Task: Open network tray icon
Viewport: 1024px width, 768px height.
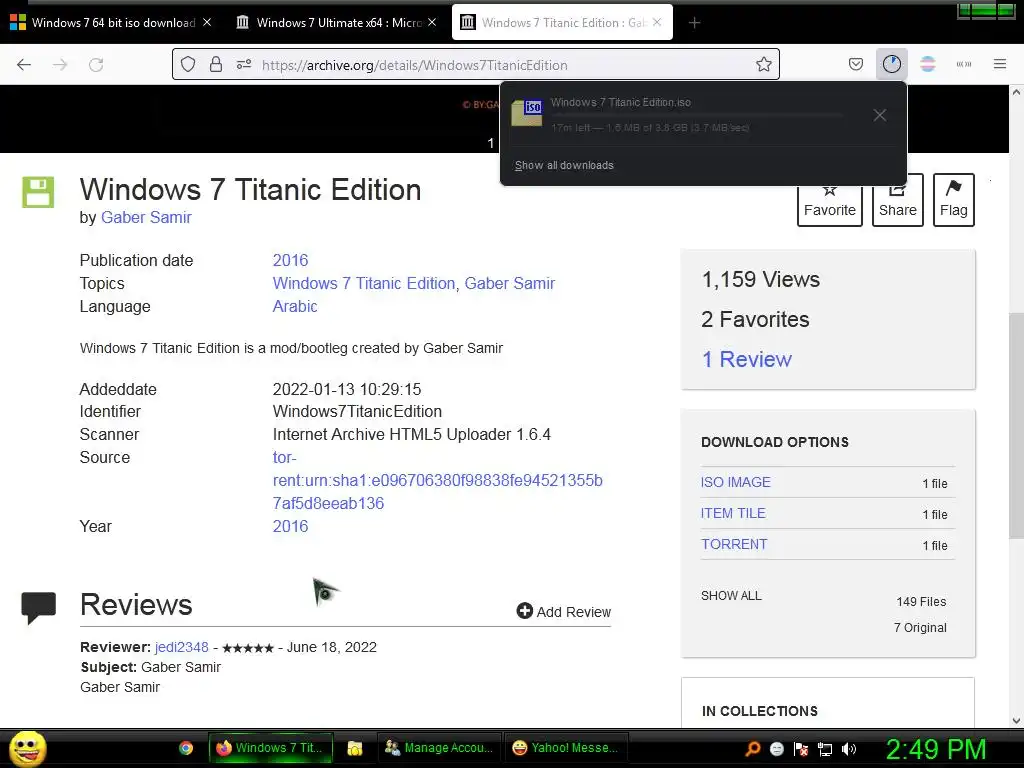Action: (825, 749)
